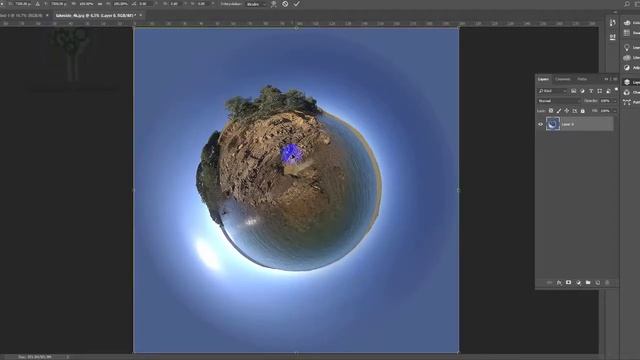Open collapsed Channels panel icon in dock
The height and width of the screenshot is (360, 640).
click(x=627, y=92)
